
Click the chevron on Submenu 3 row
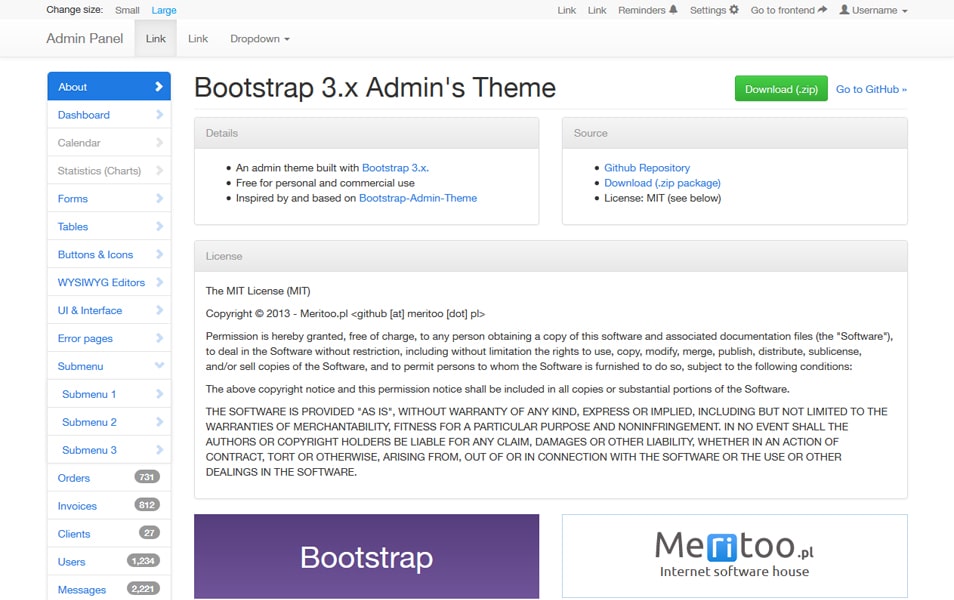159,450
